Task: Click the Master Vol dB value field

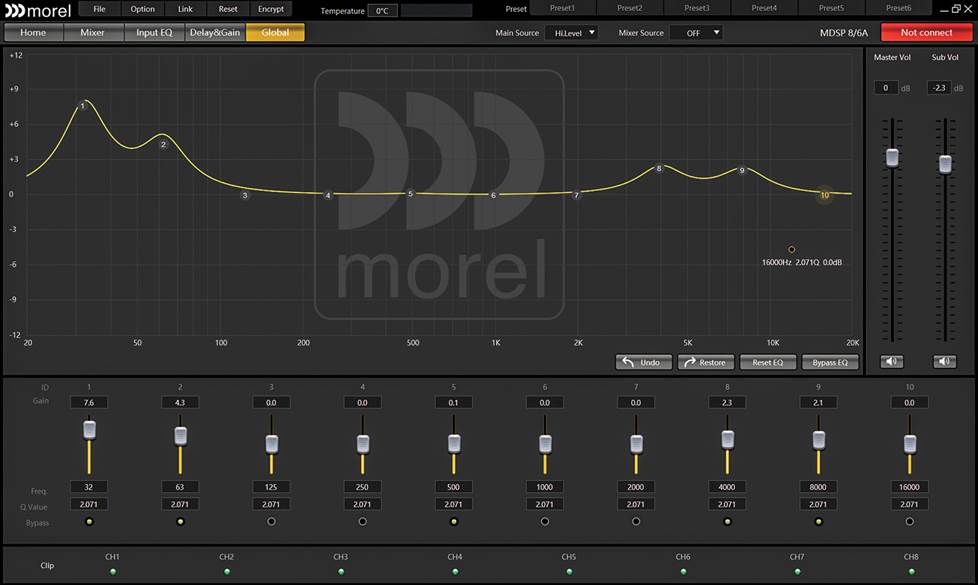Action: (x=886, y=88)
